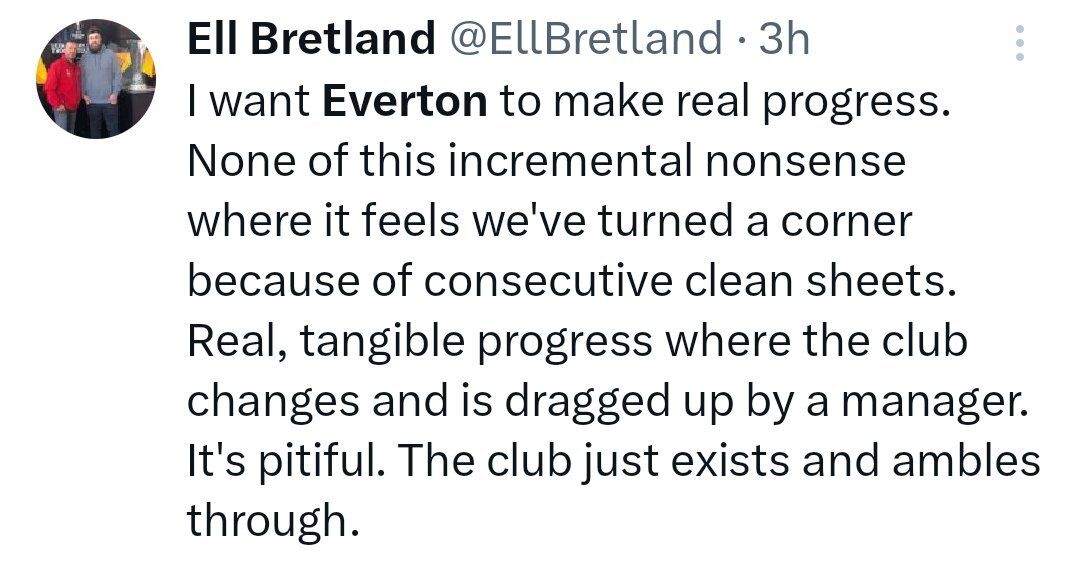
Task: Open the @EllBretland handle link
Action: click(586, 38)
